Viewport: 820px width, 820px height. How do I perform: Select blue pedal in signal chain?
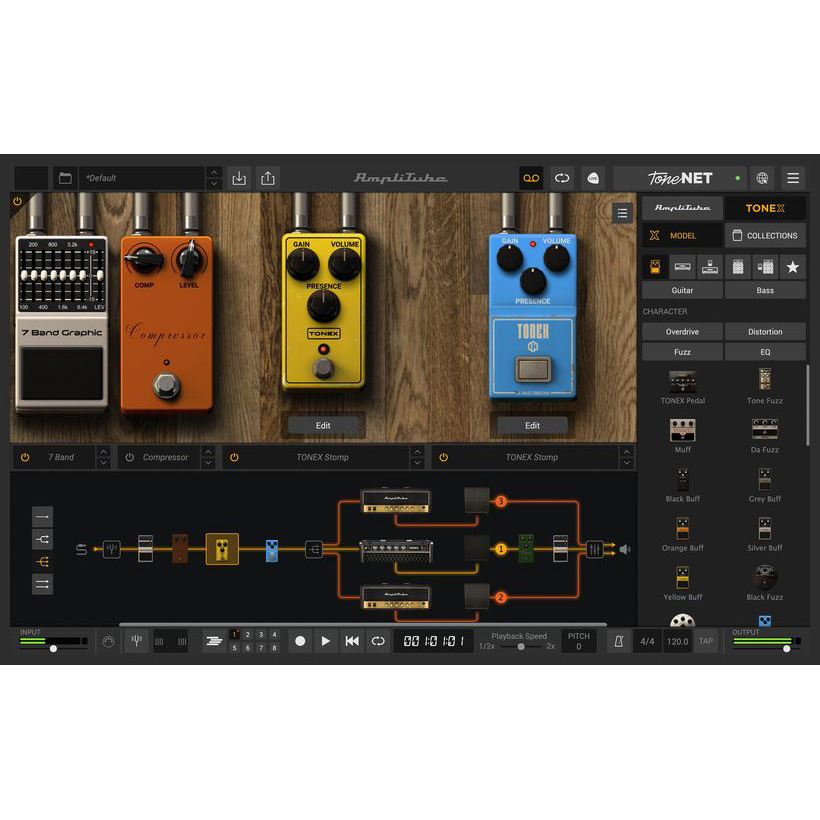point(272,550)
